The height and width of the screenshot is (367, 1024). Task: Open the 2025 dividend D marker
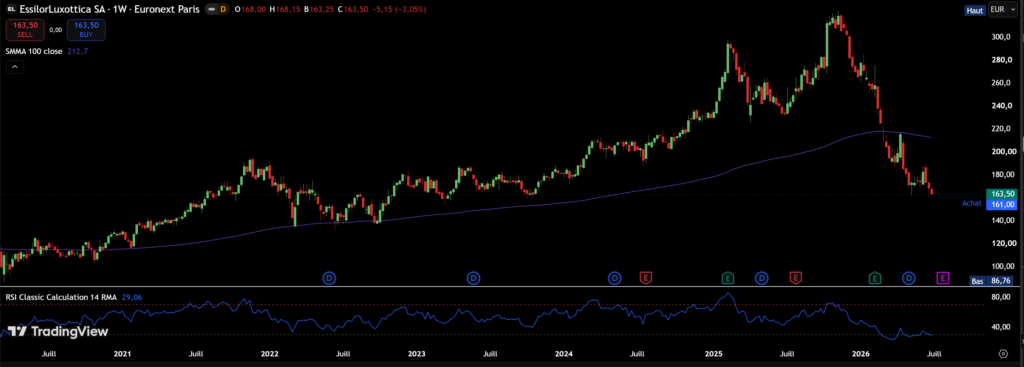tap(761, 279)
